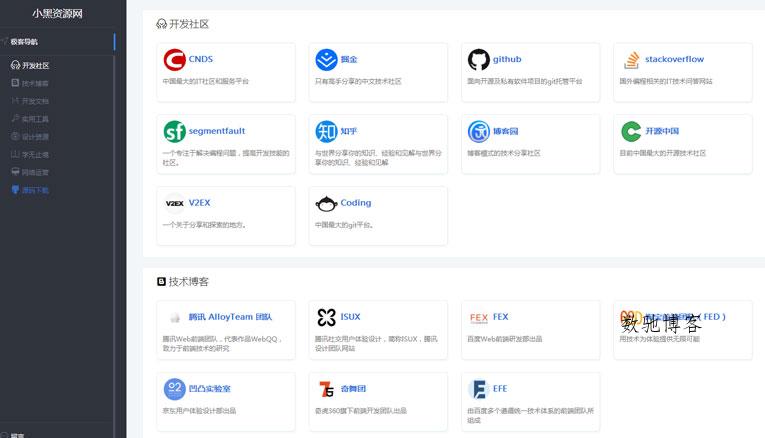Viewport: 765px width, 438px height.
Task: Click the headphone icon in sidebar 开发社区
Action: [x=15, y=65]
